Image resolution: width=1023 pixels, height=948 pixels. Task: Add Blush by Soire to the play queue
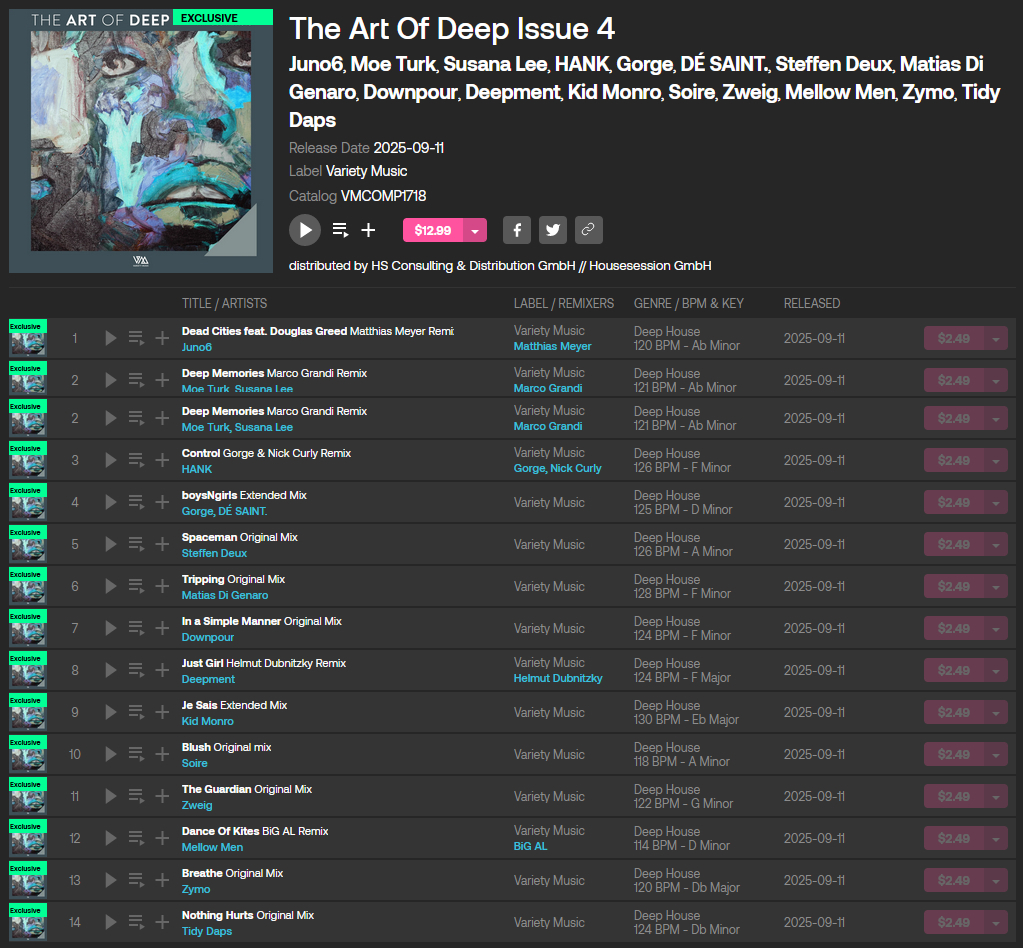[138, 754]
